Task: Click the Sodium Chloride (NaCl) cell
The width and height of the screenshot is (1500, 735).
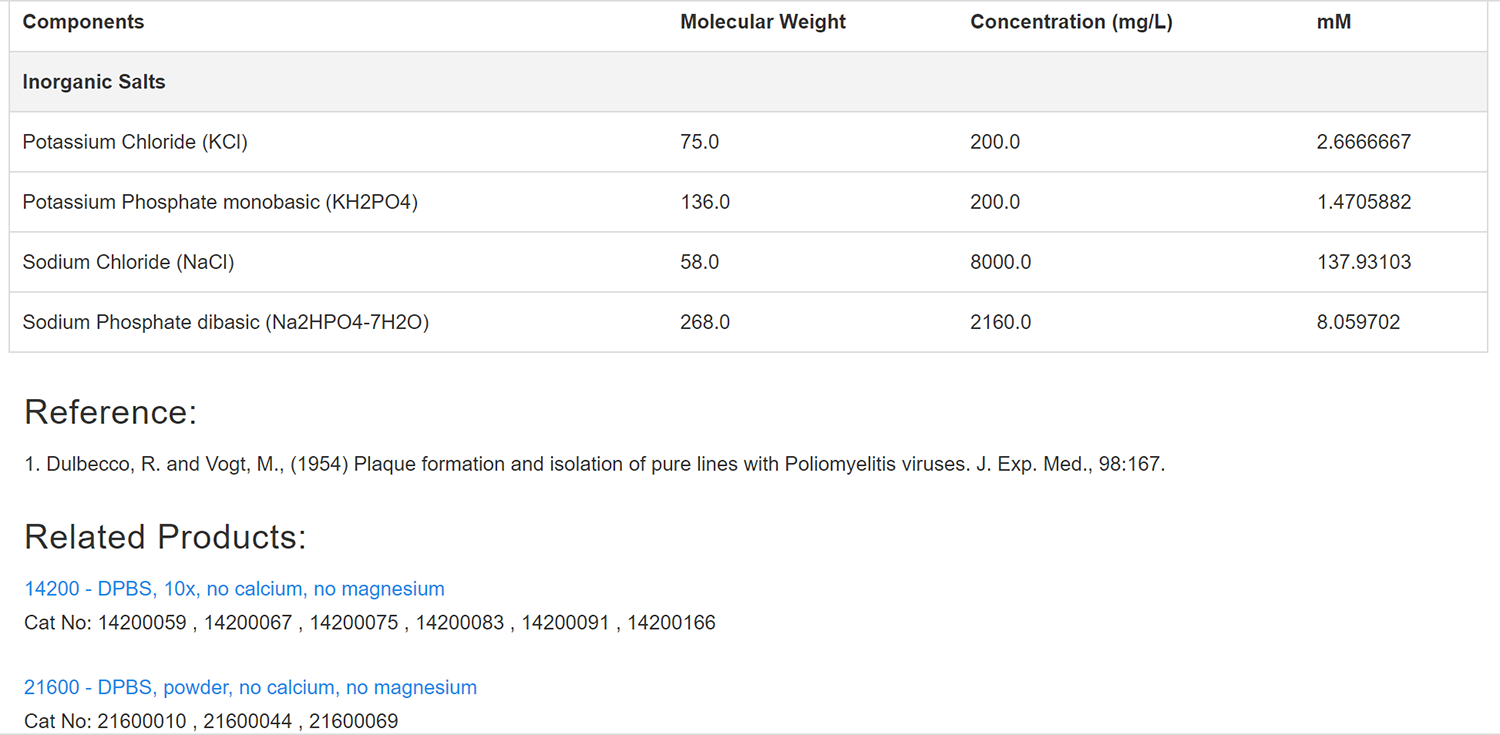Action: pos(128,262)
